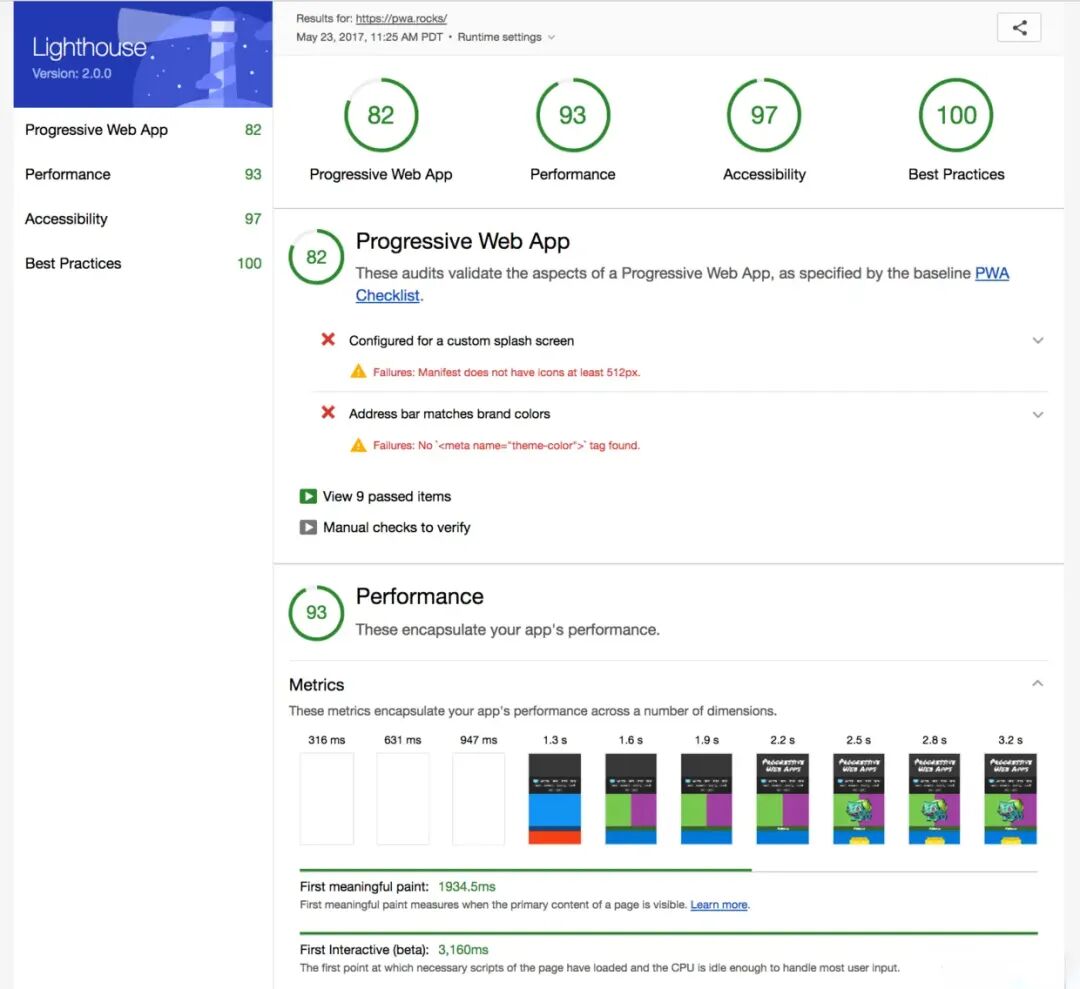1080x989 pixels.
Task: Click the 631 ms filmstrip frame
Action: click(402, 798)
